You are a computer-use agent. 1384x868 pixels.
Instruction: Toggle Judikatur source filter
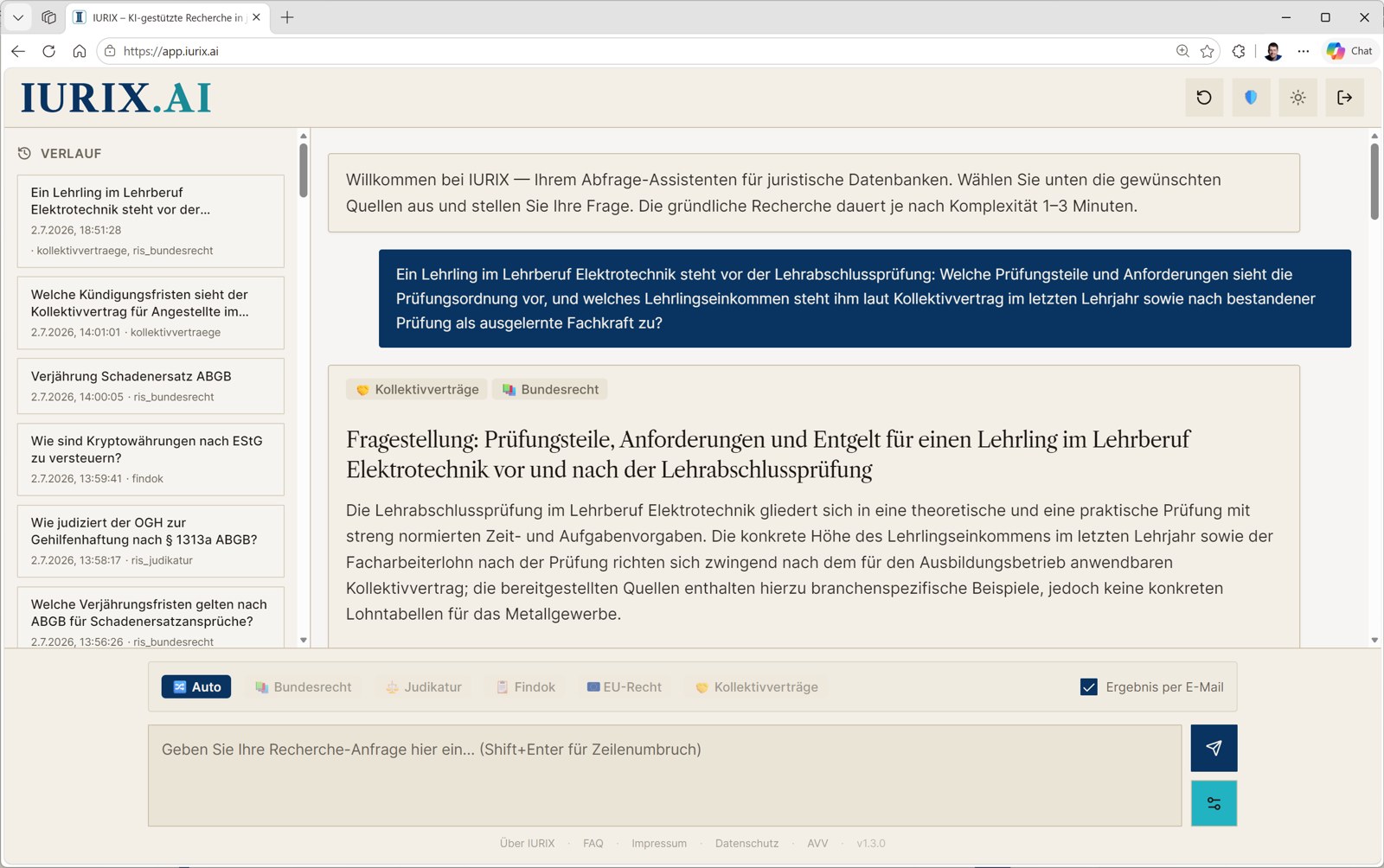pyautogui.click(x=424, y=687)
